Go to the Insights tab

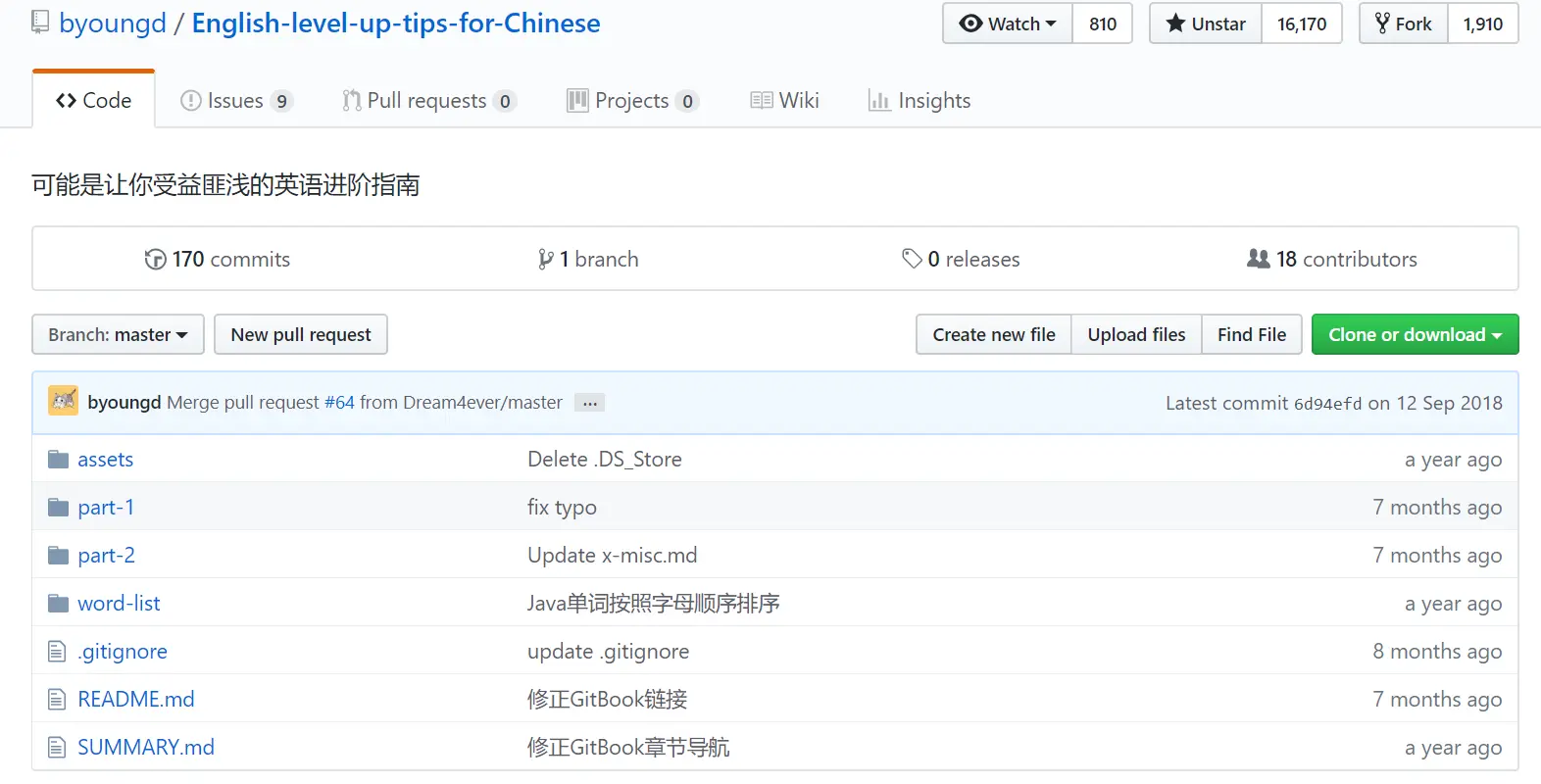click(920, 100)
